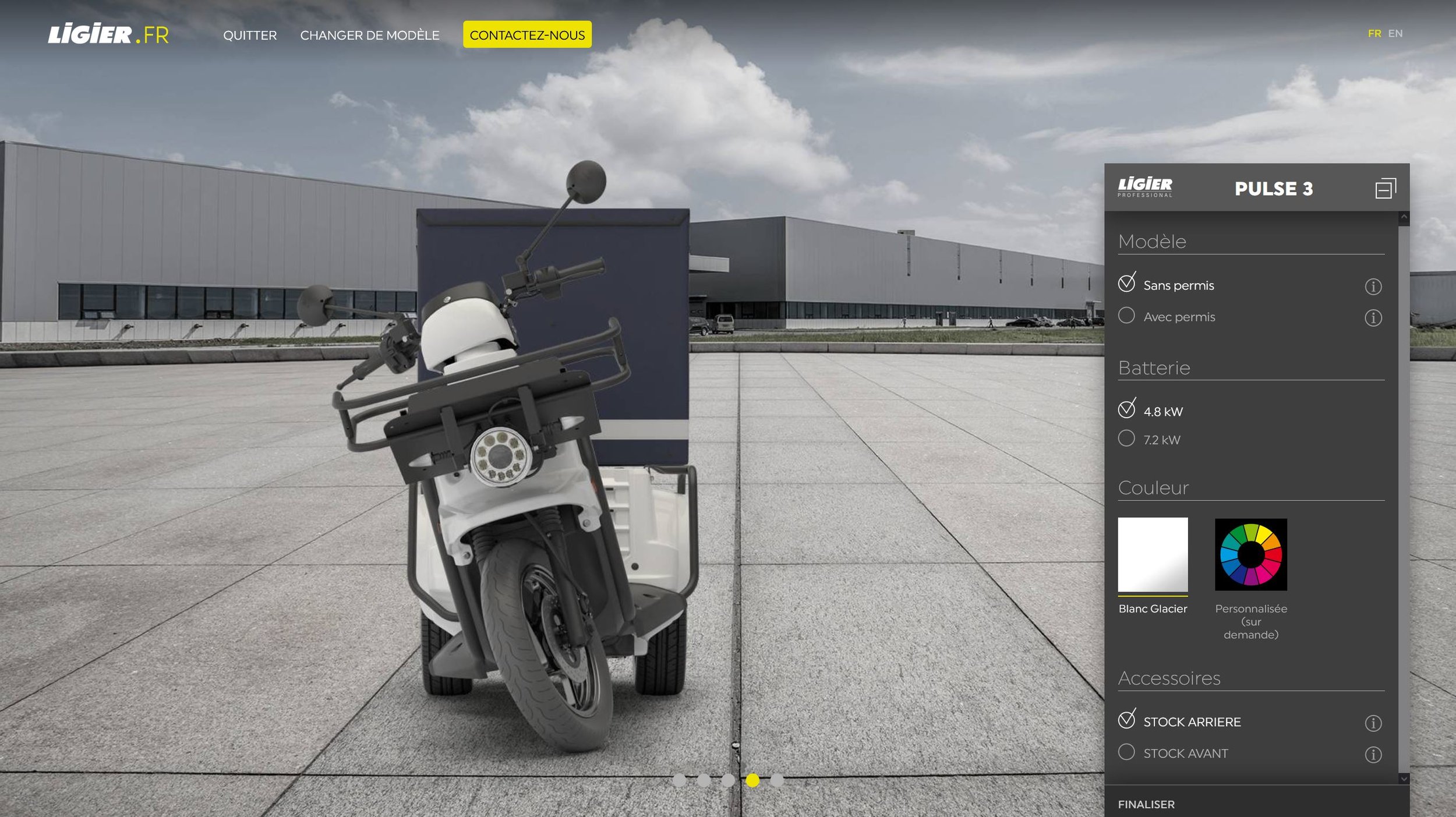Click panel scrollbar down arrow
Viewport: 1456px width, 817px height.
click(x=1404, y=778)
